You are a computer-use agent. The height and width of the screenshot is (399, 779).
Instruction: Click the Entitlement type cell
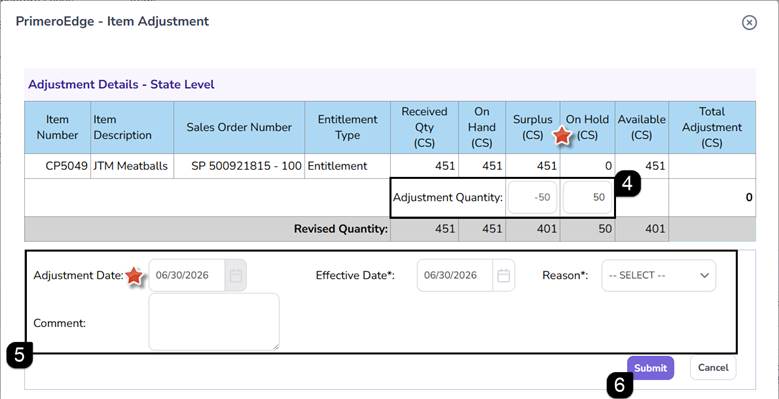click(348, 166)
